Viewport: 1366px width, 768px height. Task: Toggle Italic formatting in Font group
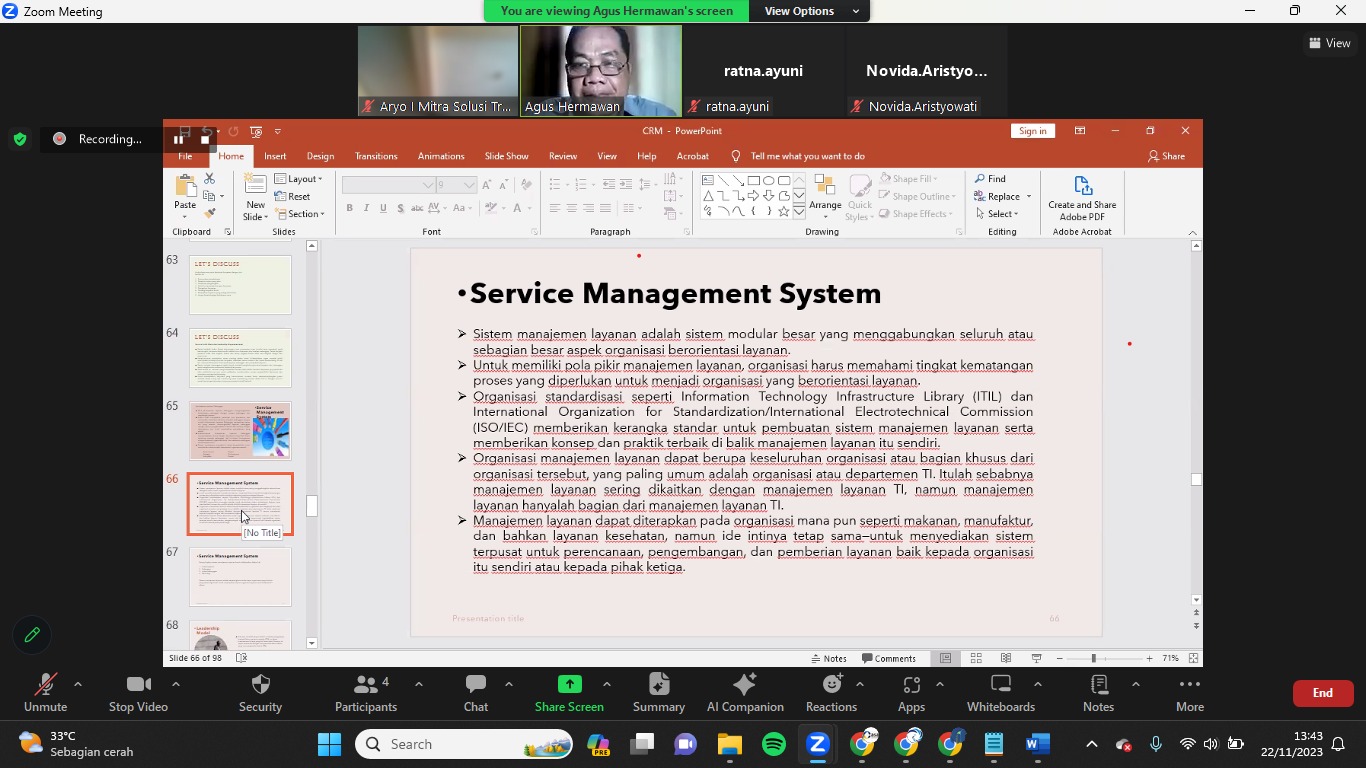point(366,208)
